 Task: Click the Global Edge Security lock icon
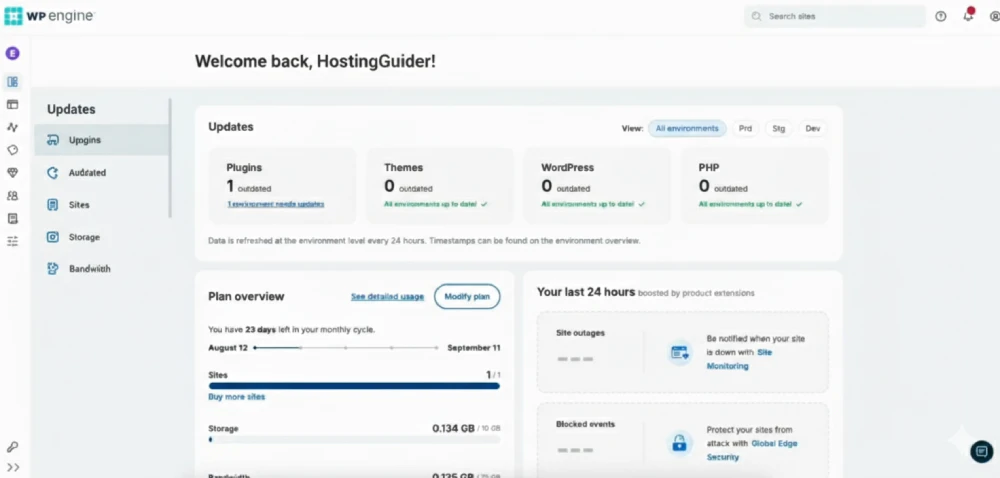680,443
